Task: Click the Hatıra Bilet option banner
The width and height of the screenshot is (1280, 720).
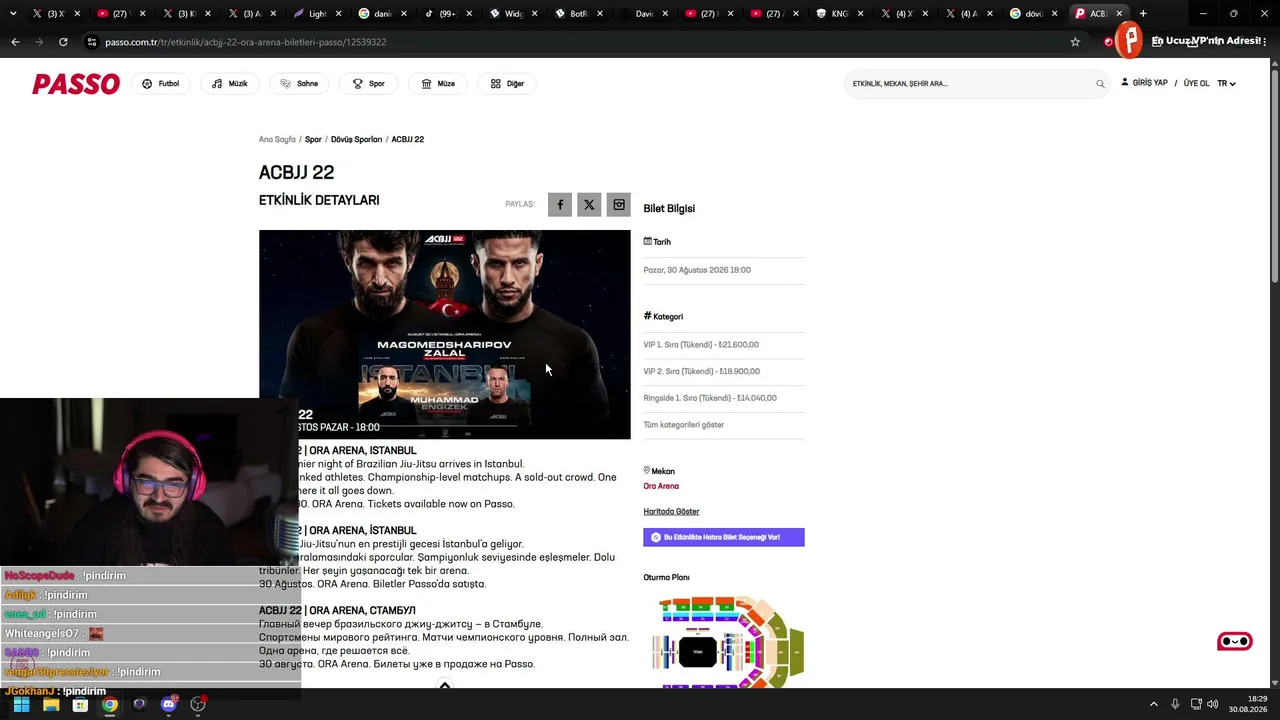Action: (x=724, y=537)
